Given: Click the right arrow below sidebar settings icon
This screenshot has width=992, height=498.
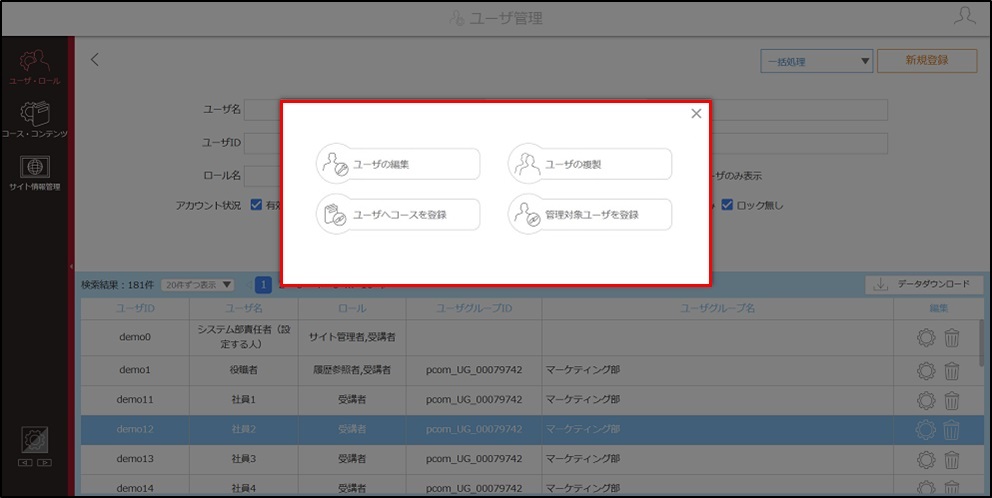Looking at the screenshot, I should (x=44, y=463).
